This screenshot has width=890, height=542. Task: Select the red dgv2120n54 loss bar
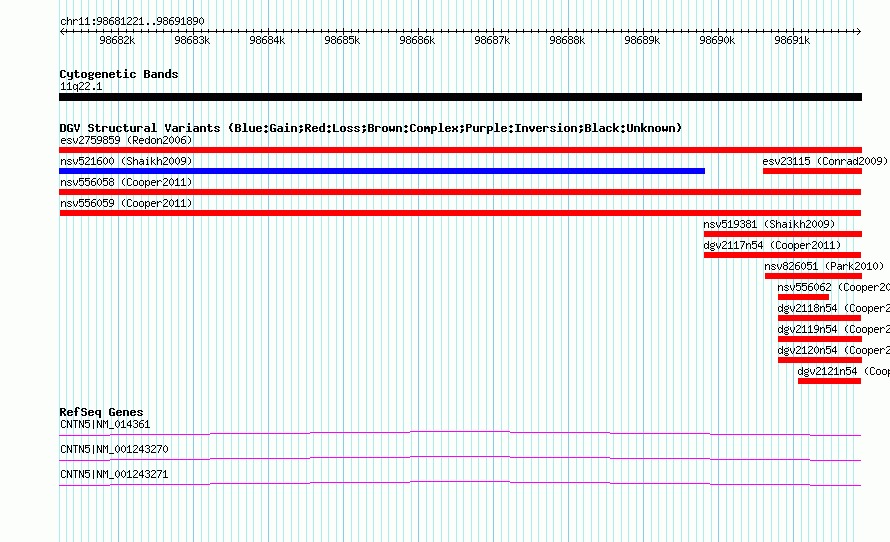point(820,360)
